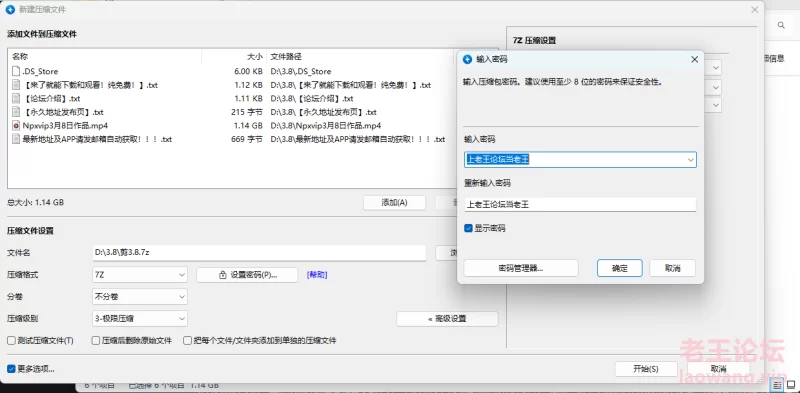800x393 pixels.
Task: Click path D:\3.8\.DS_Store cell
Action: point(301,71)
